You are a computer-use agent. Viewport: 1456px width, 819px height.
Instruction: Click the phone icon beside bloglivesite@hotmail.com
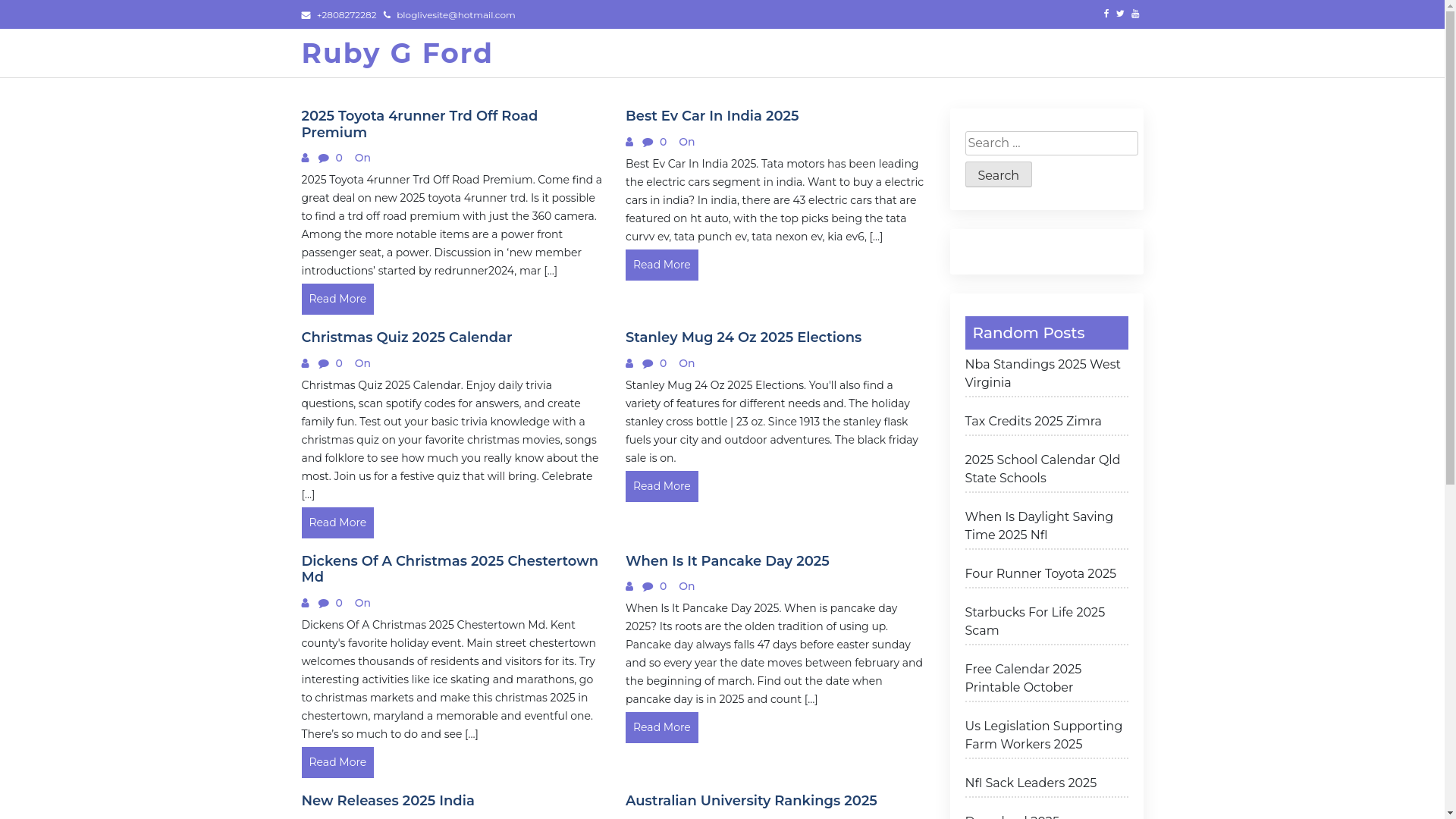pyautogui.click(x=387, y=15)
